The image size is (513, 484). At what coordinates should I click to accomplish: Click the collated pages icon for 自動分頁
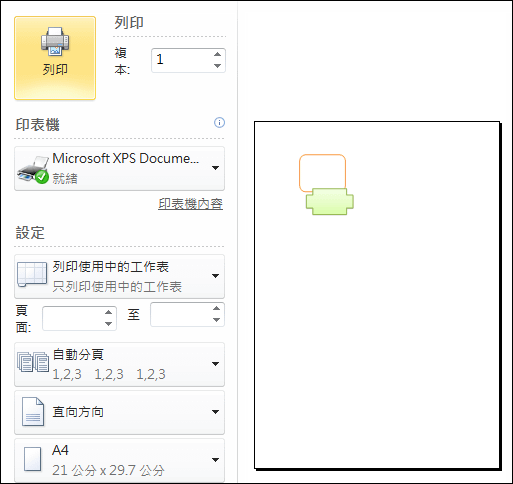[33, 362]
